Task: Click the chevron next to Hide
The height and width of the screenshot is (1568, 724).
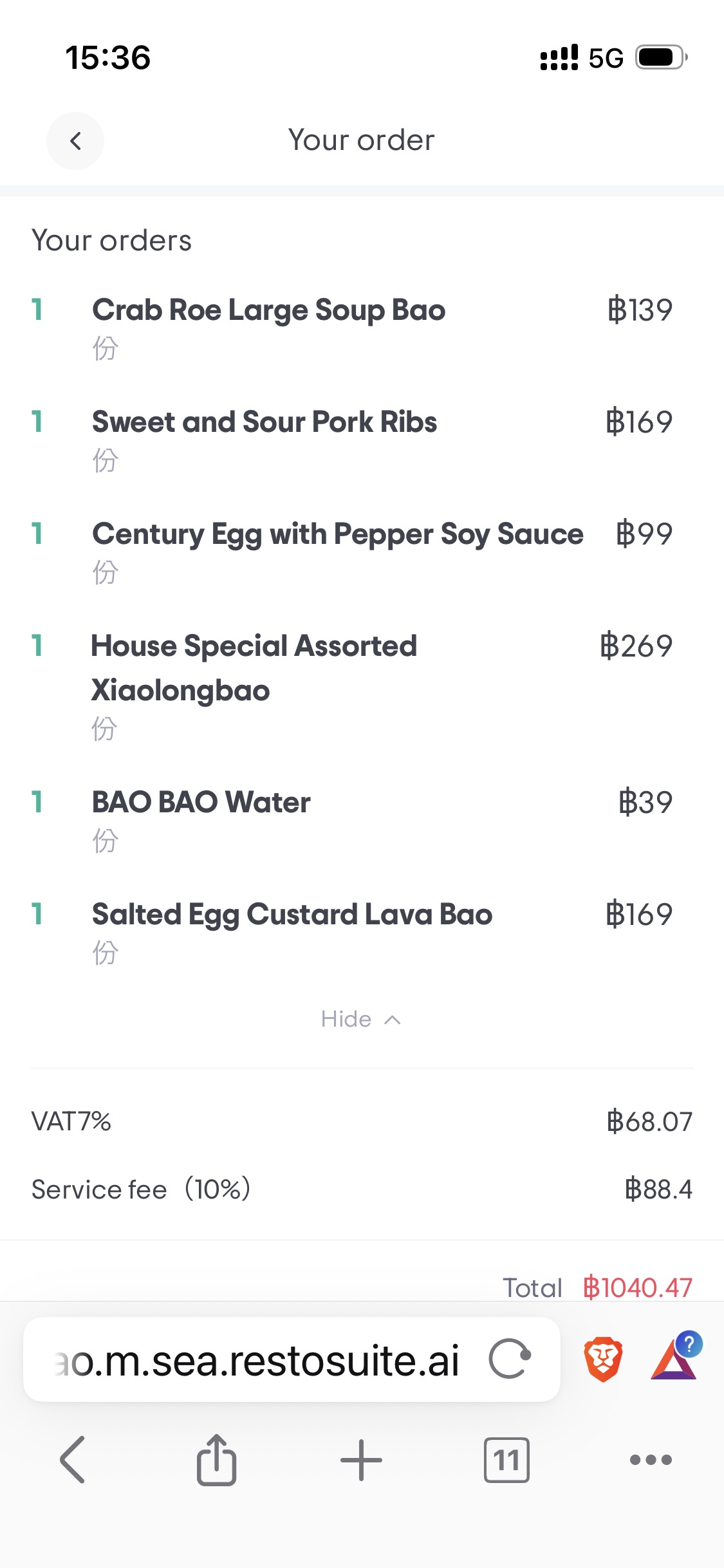Action: click(393, 1020)
